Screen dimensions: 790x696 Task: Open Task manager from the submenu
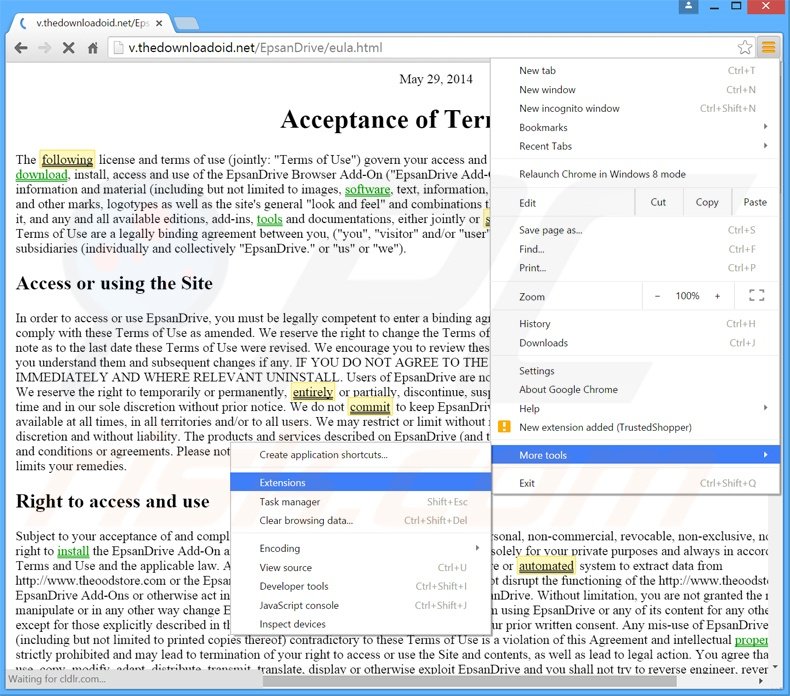361,501
